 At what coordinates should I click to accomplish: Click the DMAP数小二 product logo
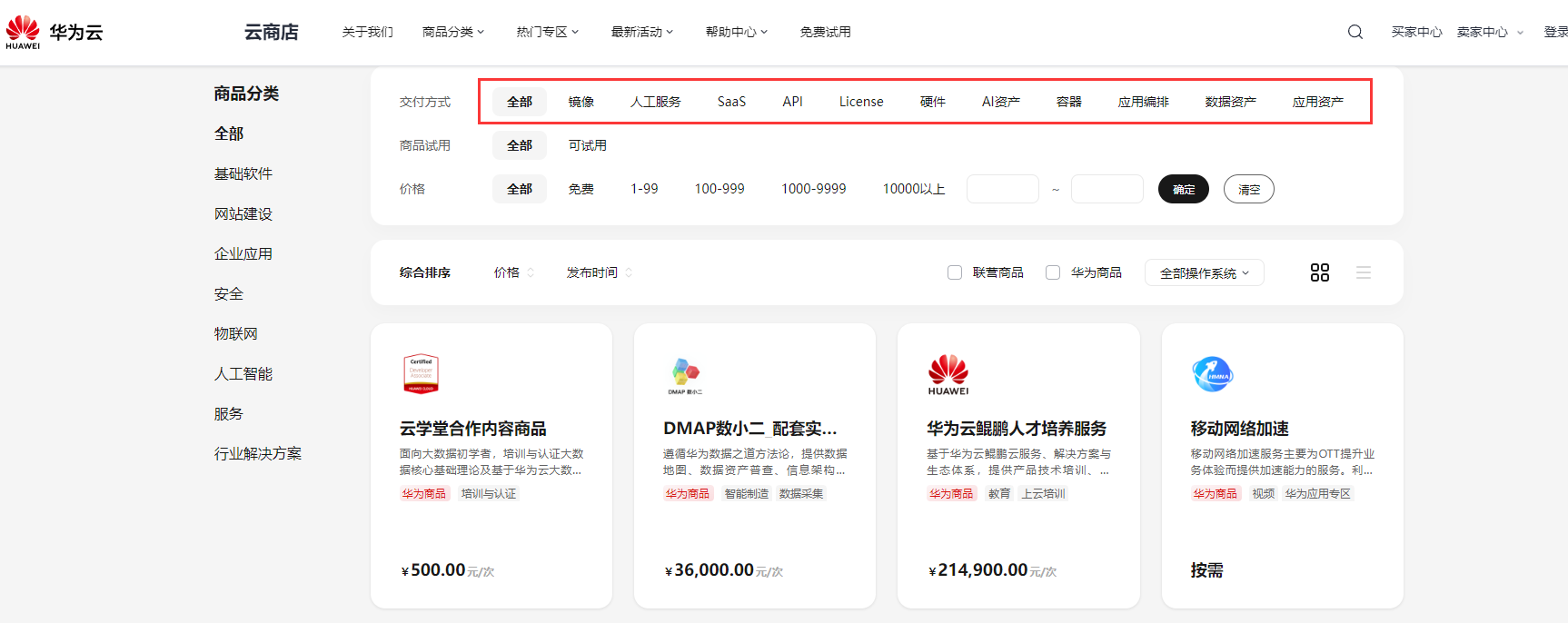coord(685,374)
